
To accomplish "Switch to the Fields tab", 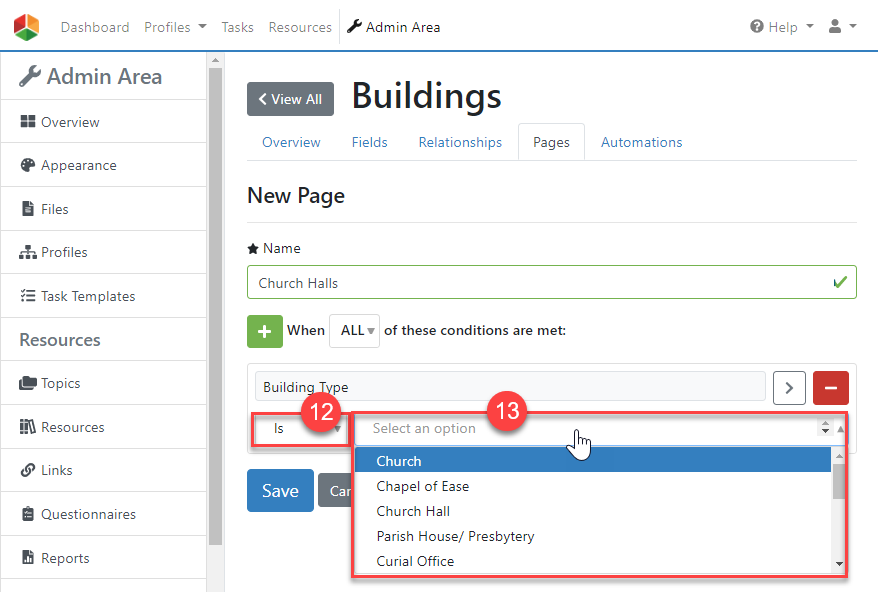I will click(369, 142).
